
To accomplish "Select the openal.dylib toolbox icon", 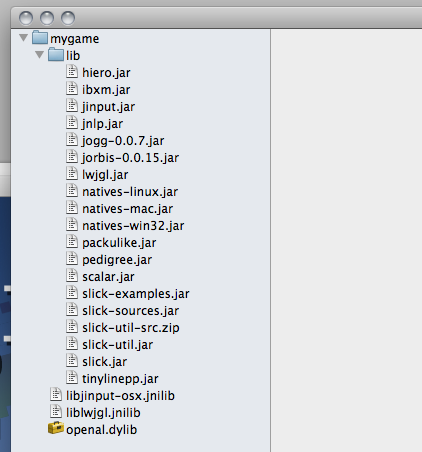I will (x=56, y=428).
